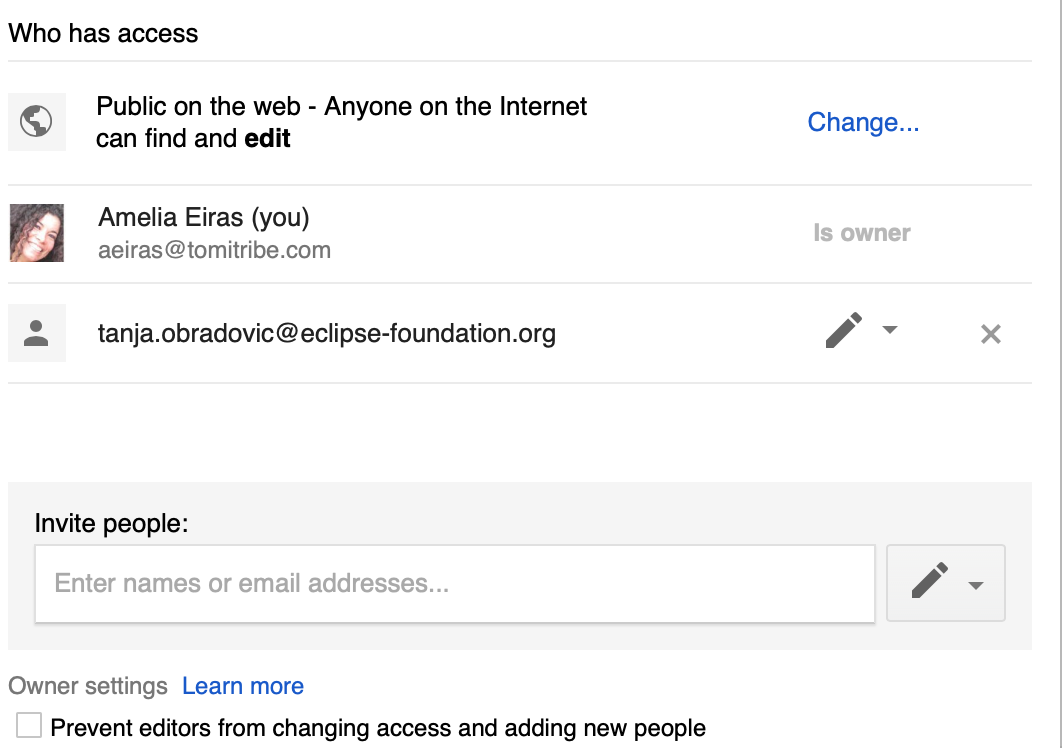Viewport: 1062px width, 748px height.
Task: Click the Change... link for public access
Action: (x=863, y=122)
